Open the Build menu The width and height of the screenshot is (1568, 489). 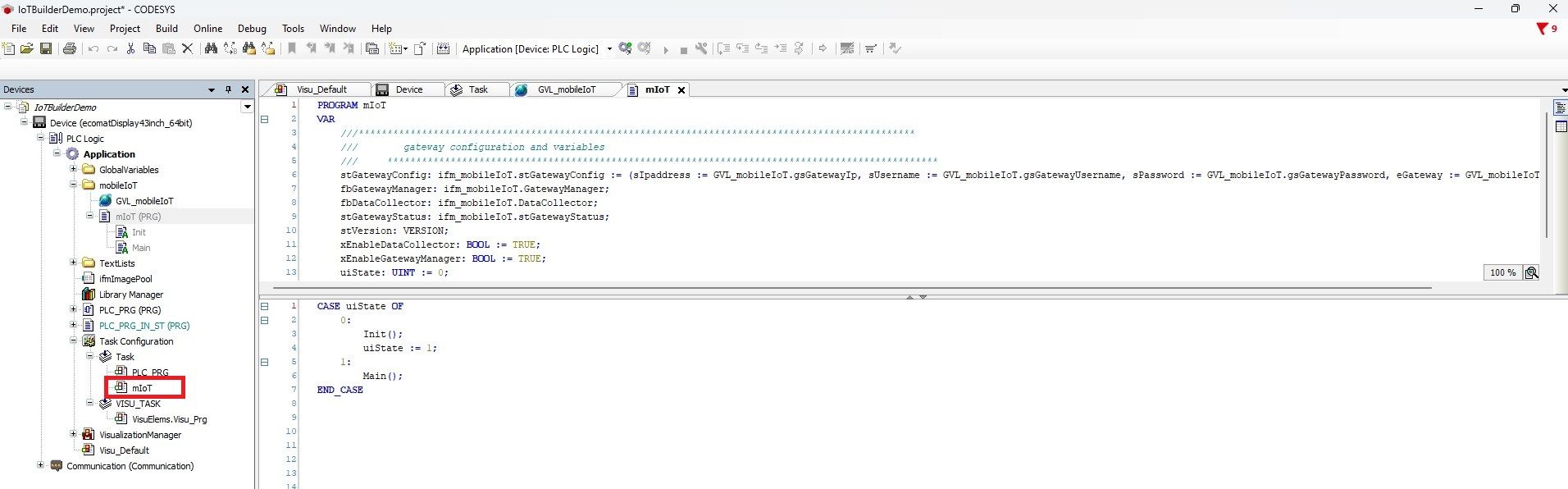click(x=166, y=28)
